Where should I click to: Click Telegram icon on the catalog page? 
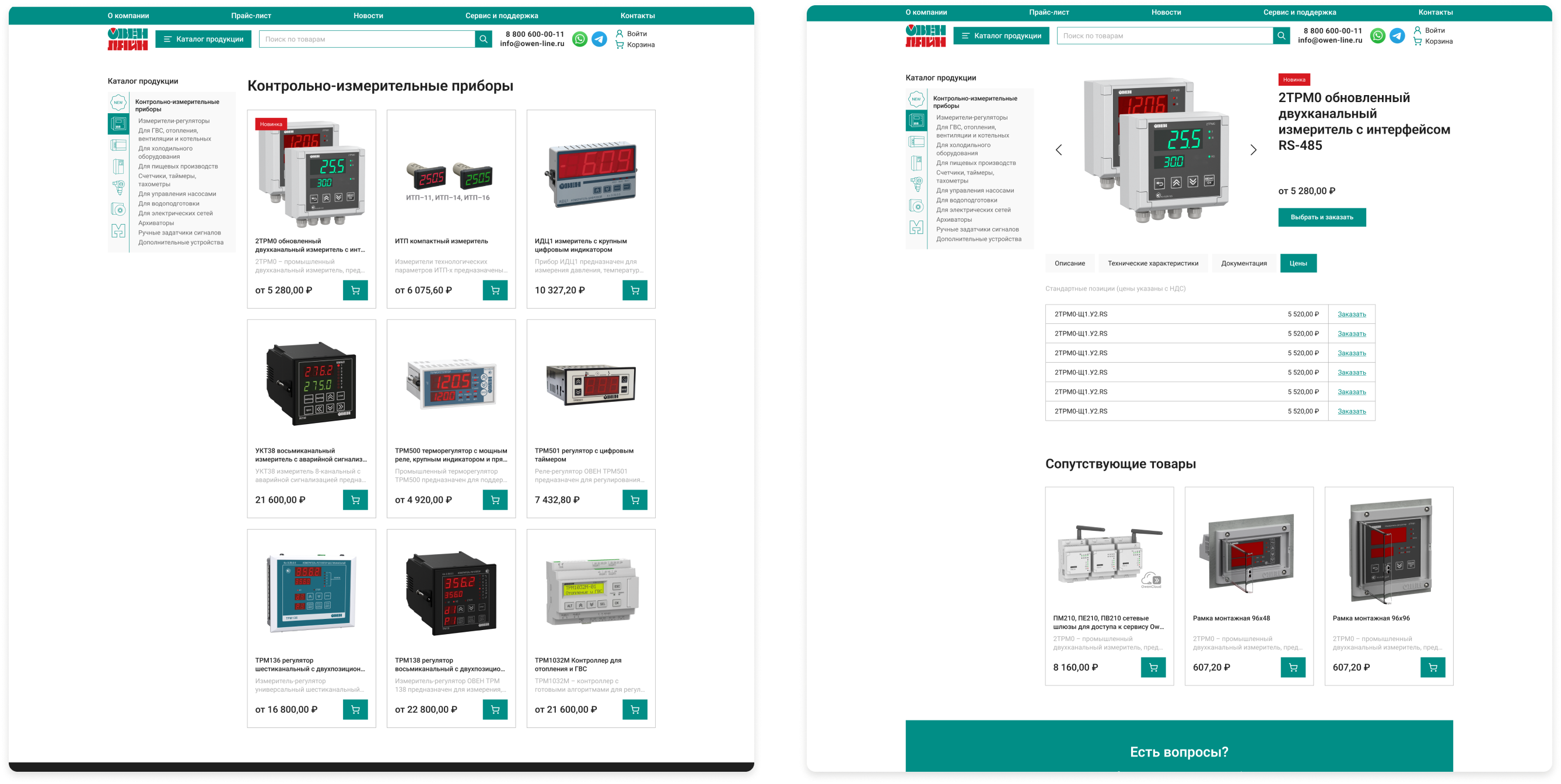click(x=599, y=40)
